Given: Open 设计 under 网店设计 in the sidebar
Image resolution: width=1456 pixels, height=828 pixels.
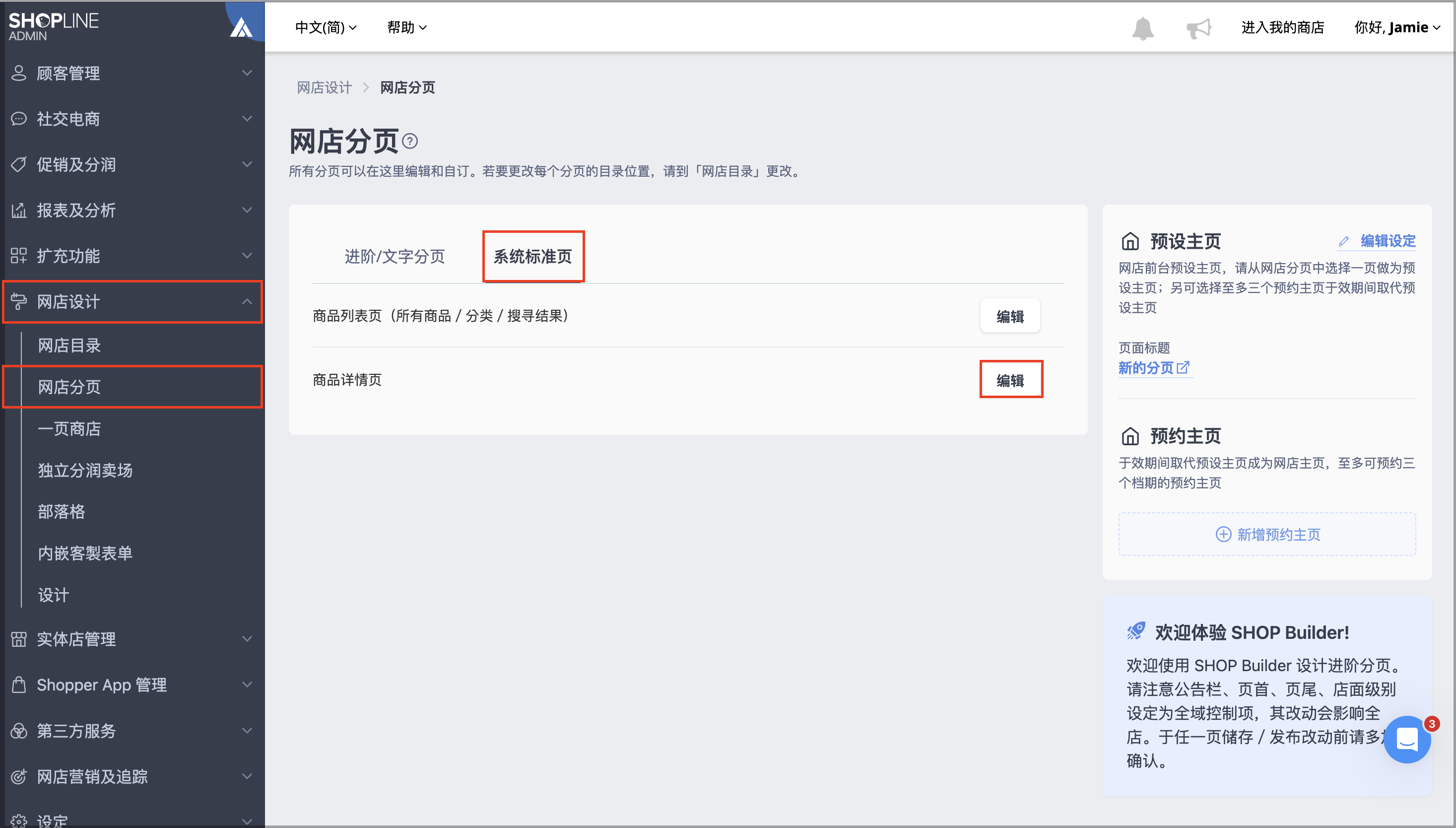Looking at the screenshot, I should 54,595.
